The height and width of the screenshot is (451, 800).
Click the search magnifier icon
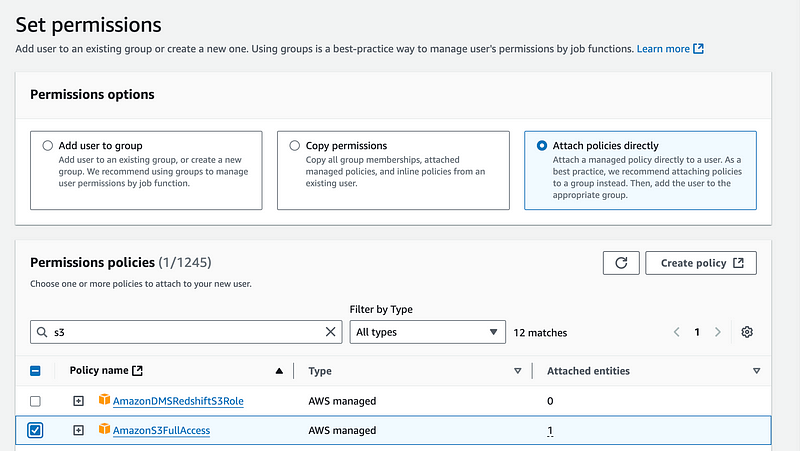coord(42,332)
